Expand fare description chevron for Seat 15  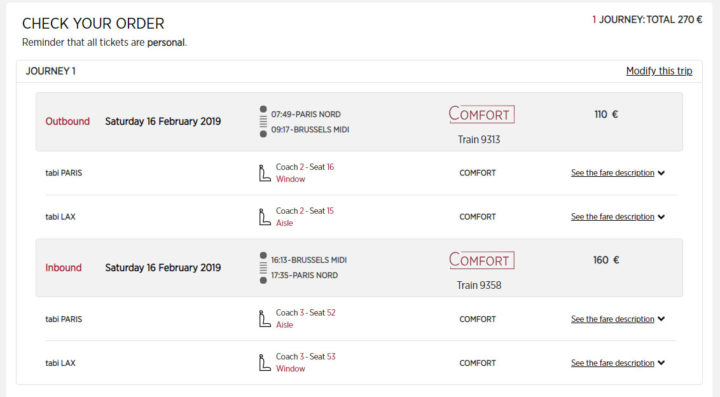pos(661,217)
